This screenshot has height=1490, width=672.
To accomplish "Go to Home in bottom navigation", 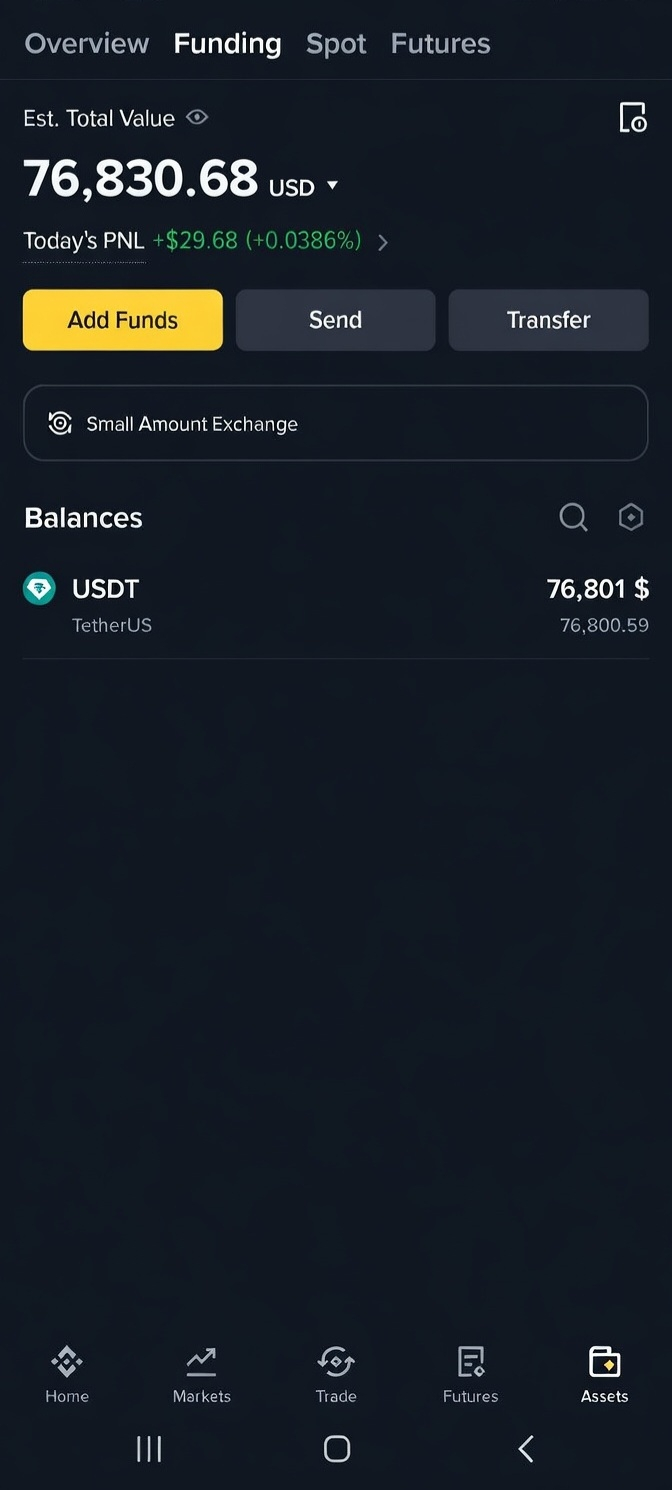I will [x=67, y=1375].
